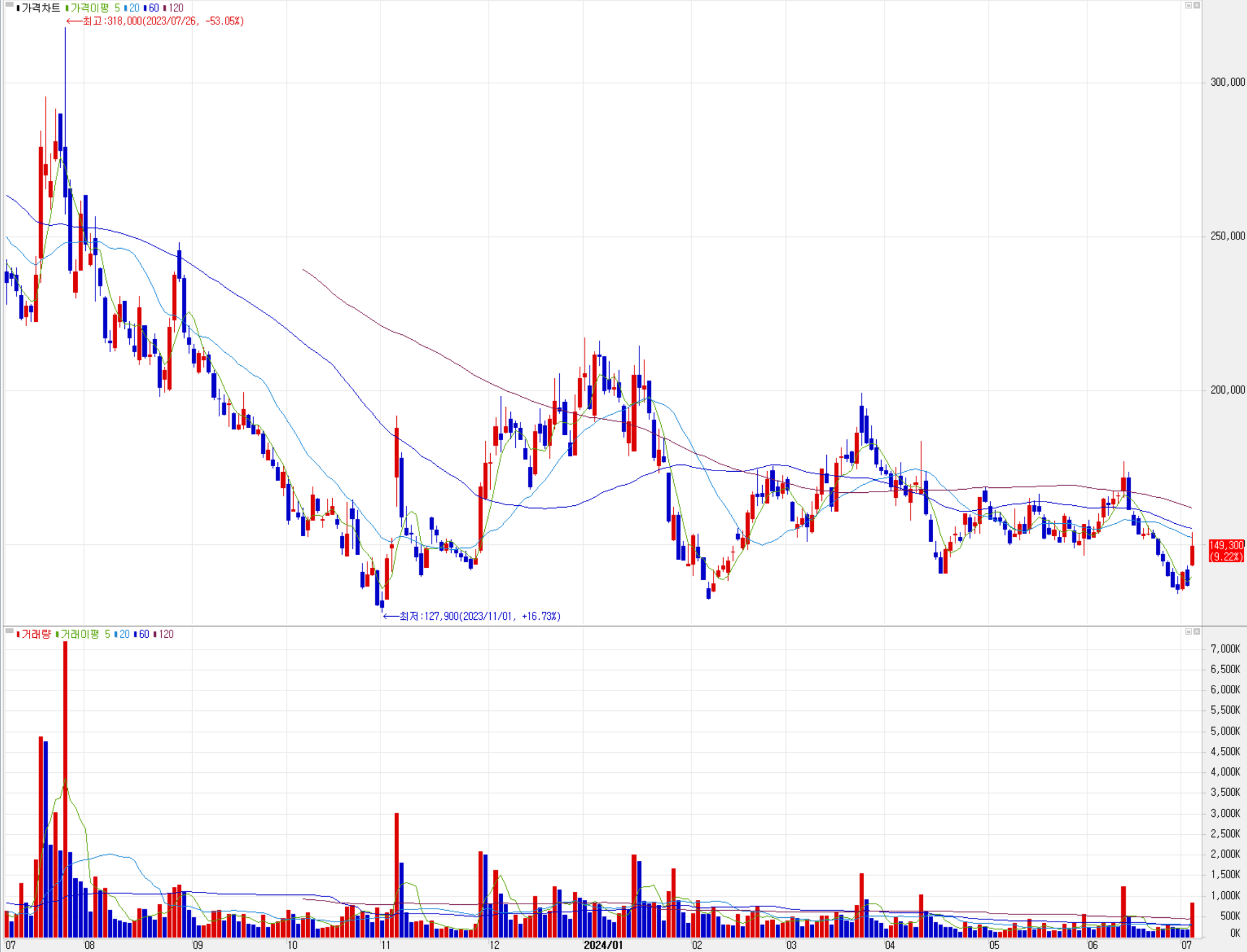This screenshot has width=1247, height=952.
Task: Select the price 20-day moving average legend
Action: tap(134, 8)
